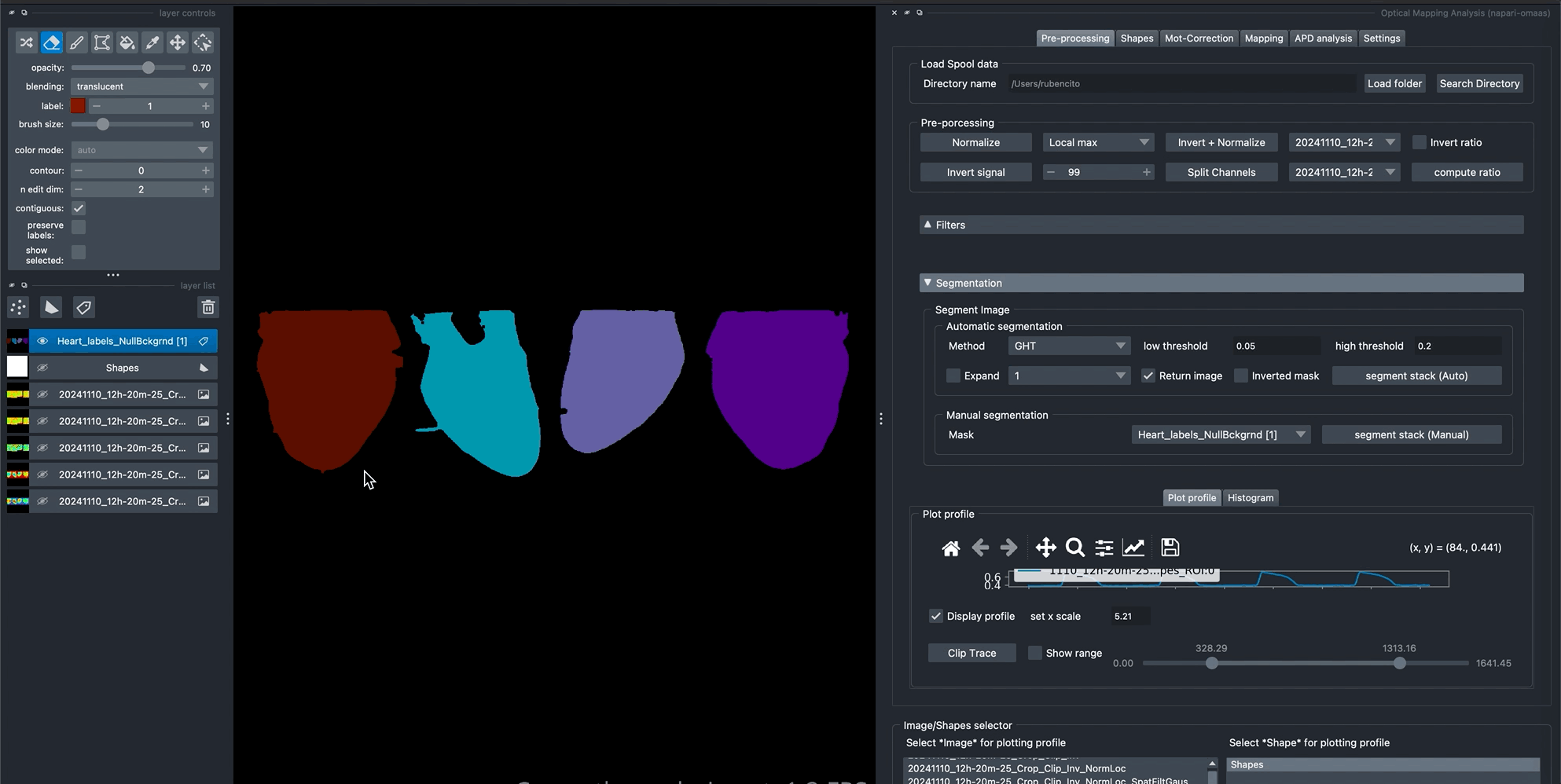This screenshot has height=784, width=1561.
Task: Go back to previous plot view
Action: tap(980, 548)
